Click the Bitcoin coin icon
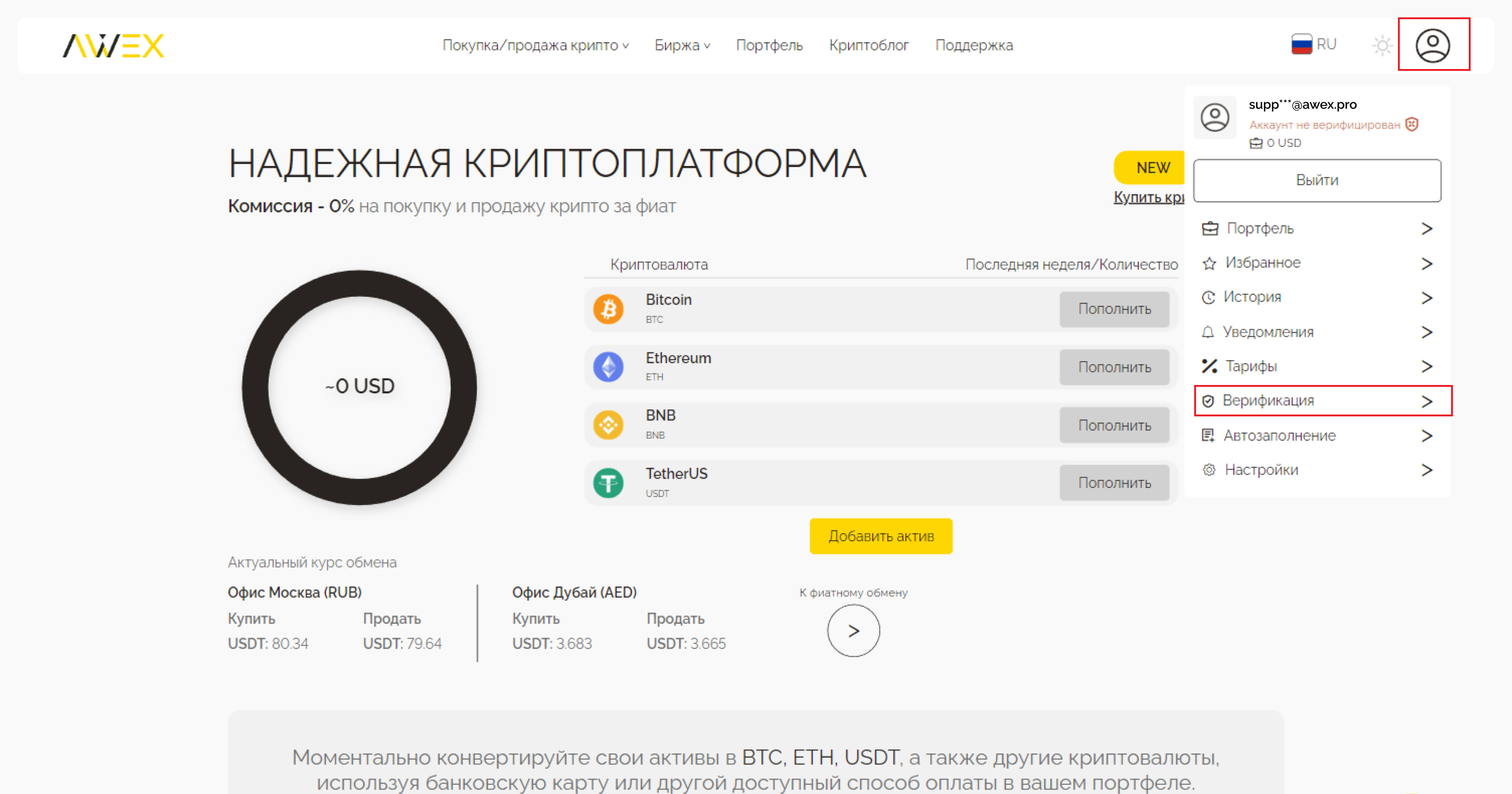 608,309
